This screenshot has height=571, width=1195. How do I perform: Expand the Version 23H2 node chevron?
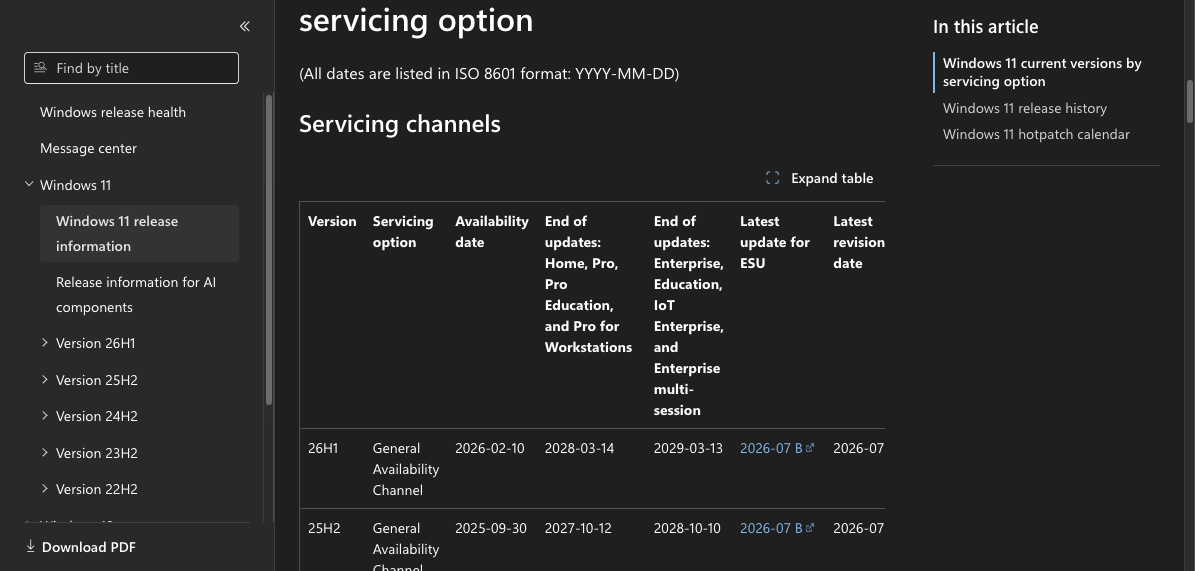(x=45, y=452)
